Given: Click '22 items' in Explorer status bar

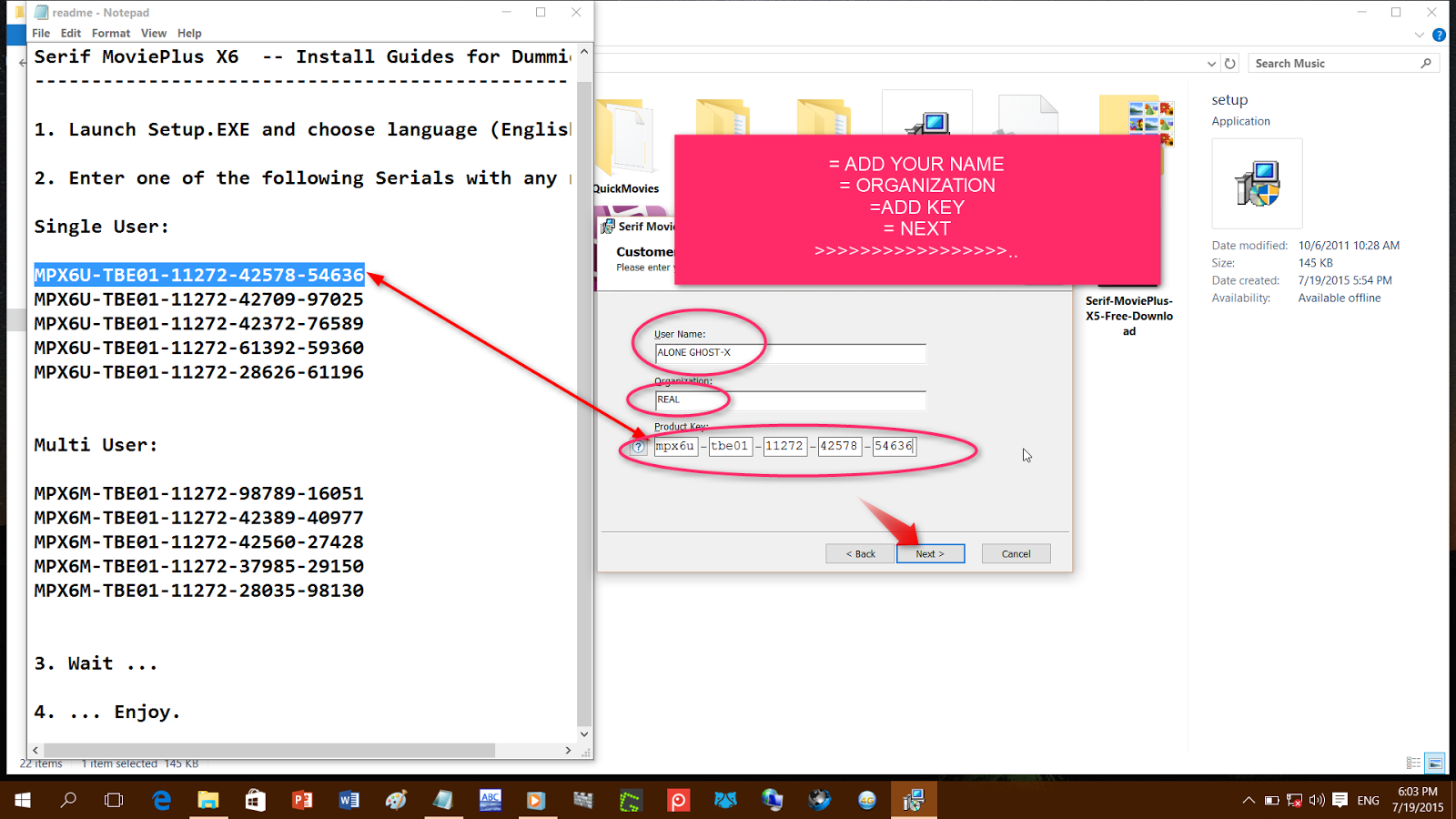Looking at the screenshot, I should [41, 763].
